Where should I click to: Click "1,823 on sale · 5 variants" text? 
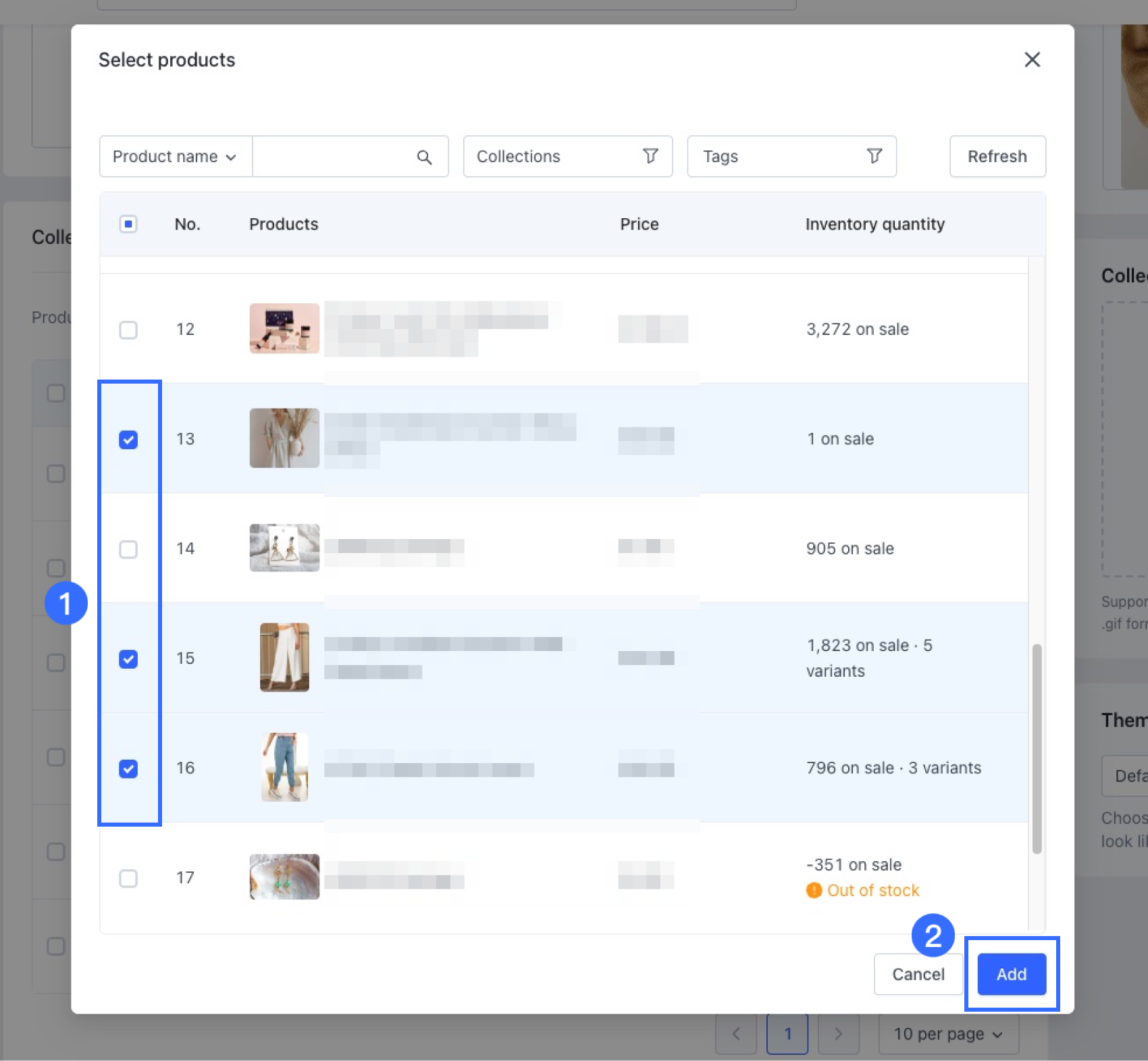869,658
